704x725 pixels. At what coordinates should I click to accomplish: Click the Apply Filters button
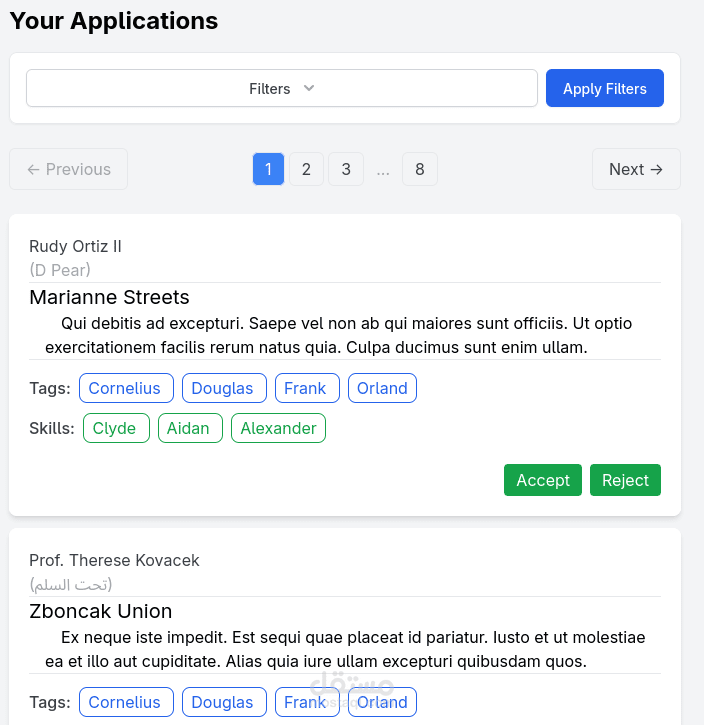604,88
